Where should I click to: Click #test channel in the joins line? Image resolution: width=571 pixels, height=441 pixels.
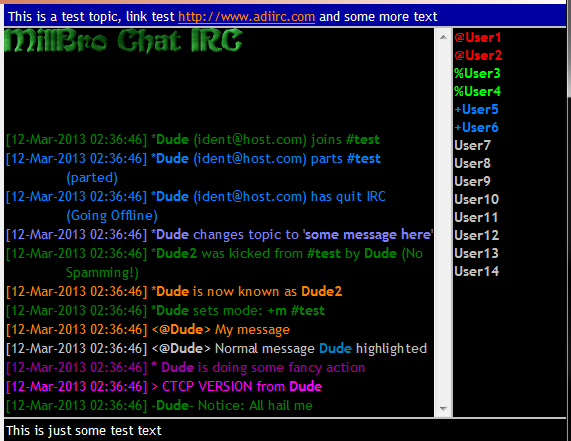(x=363, y=139)
